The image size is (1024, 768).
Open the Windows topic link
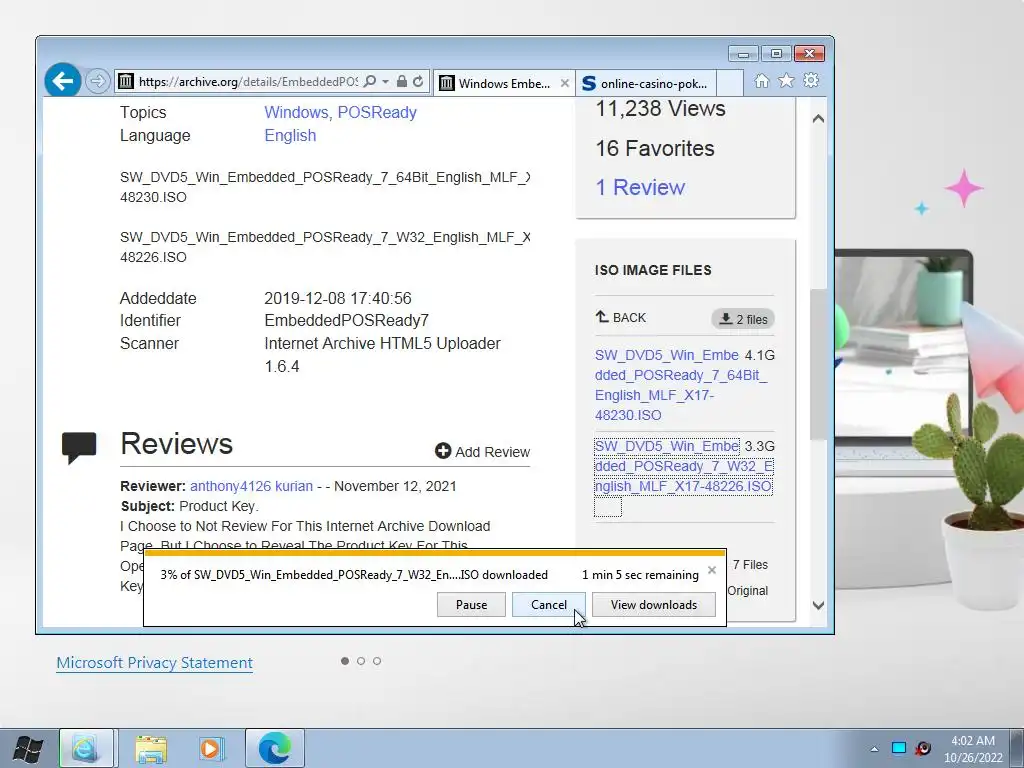tap(298, 112)
